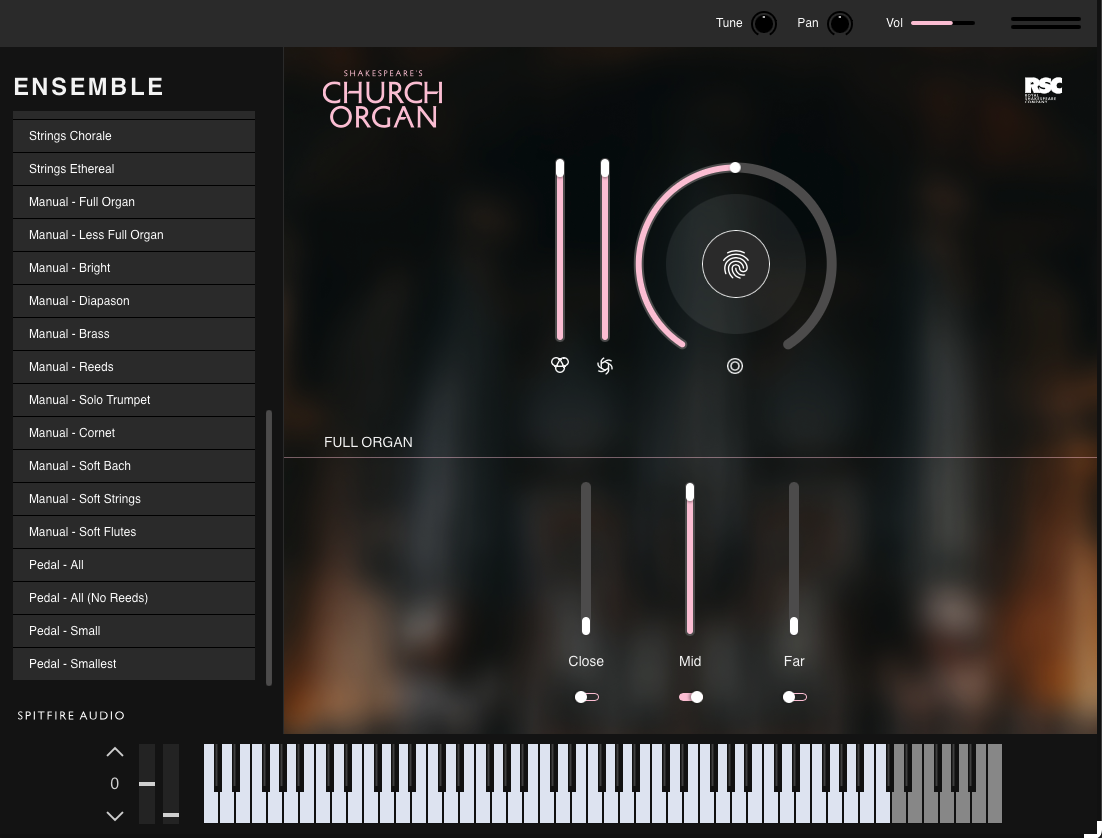
Task: Click the pitch bend wheel strip
Action: [147, 783]
